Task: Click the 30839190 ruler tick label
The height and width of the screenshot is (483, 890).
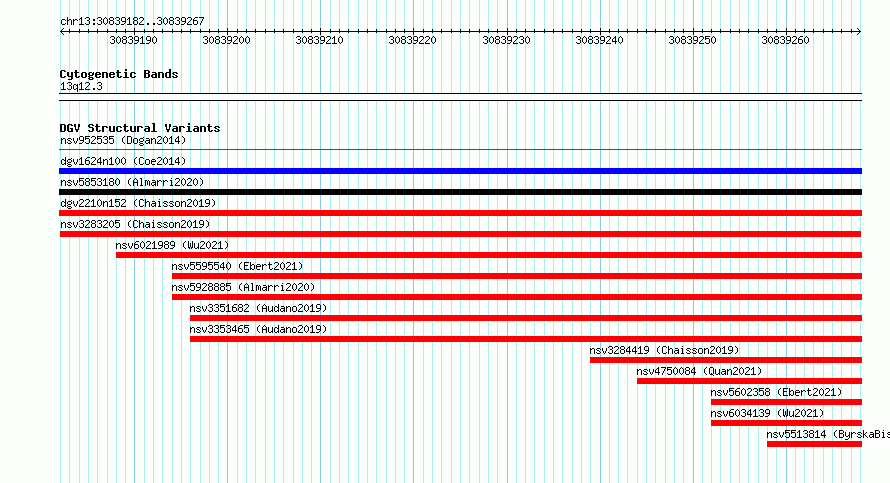Action: tap(133, 40)
